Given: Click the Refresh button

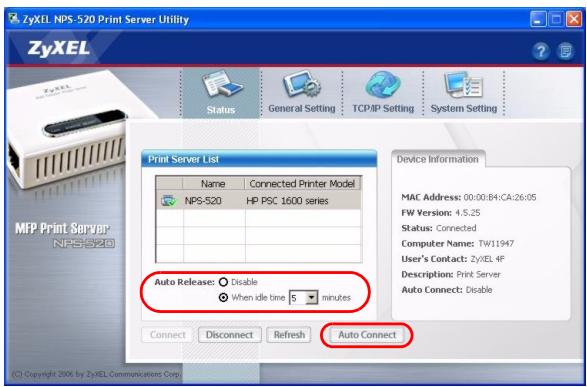Looking at the screenshot, I should [289, 335].
